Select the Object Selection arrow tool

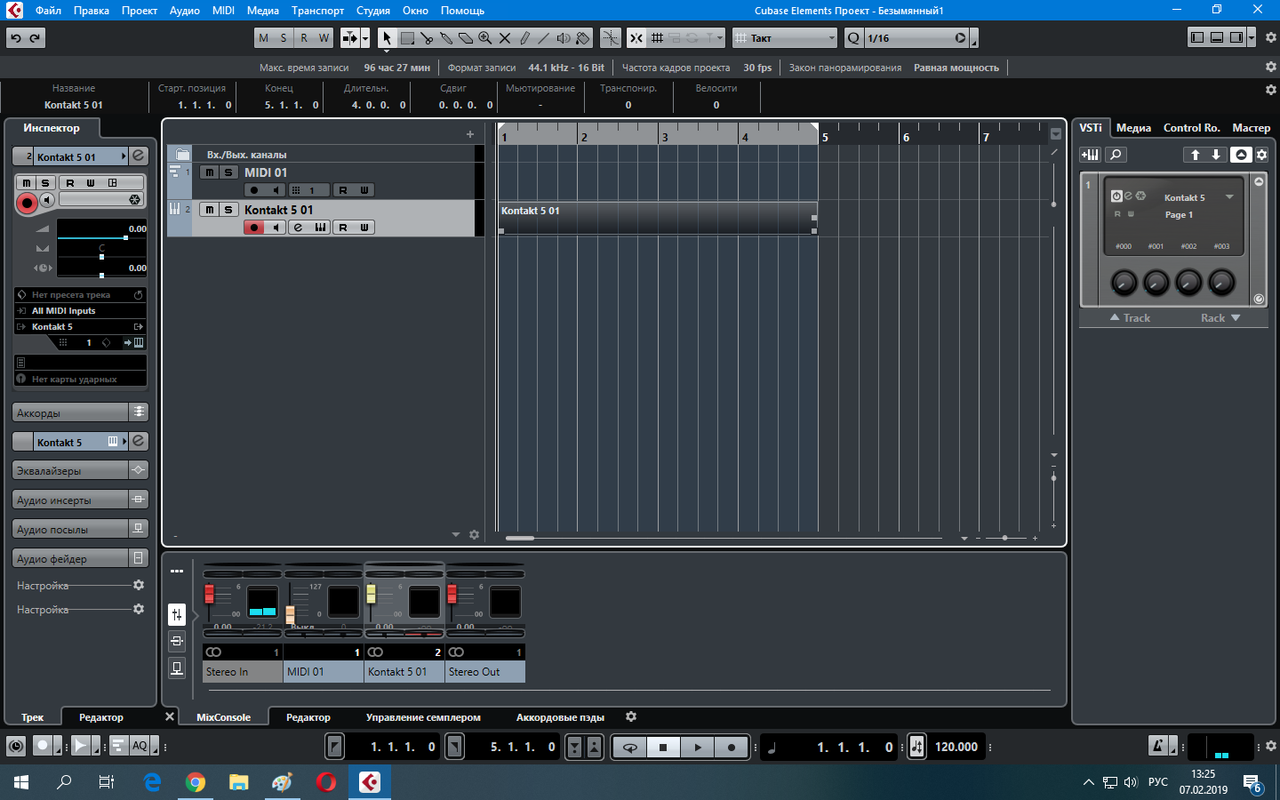pyautogui.click(x=387, y=38)
